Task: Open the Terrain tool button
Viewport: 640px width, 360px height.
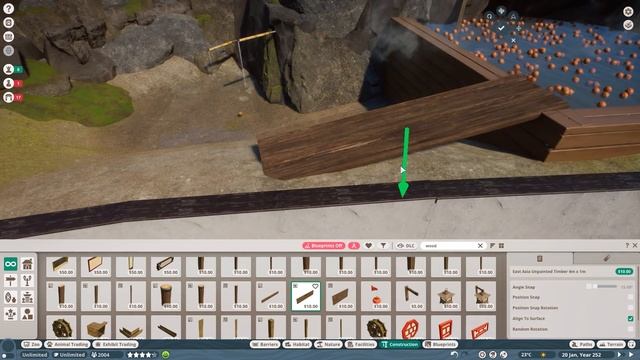Action: pos(611,344)
